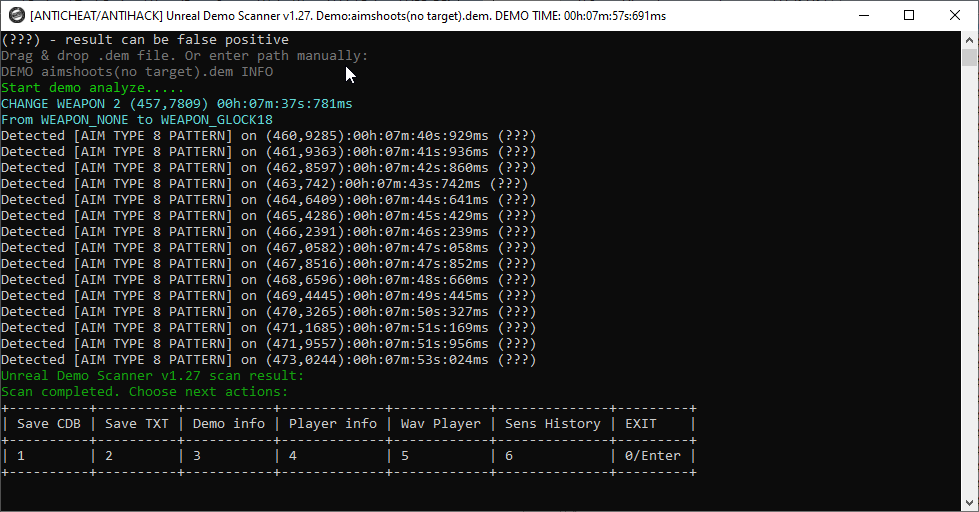Click option number 2 under Save TXT
Image resolution: width=979 pixels, height=512 pixels.
[109, 456]
